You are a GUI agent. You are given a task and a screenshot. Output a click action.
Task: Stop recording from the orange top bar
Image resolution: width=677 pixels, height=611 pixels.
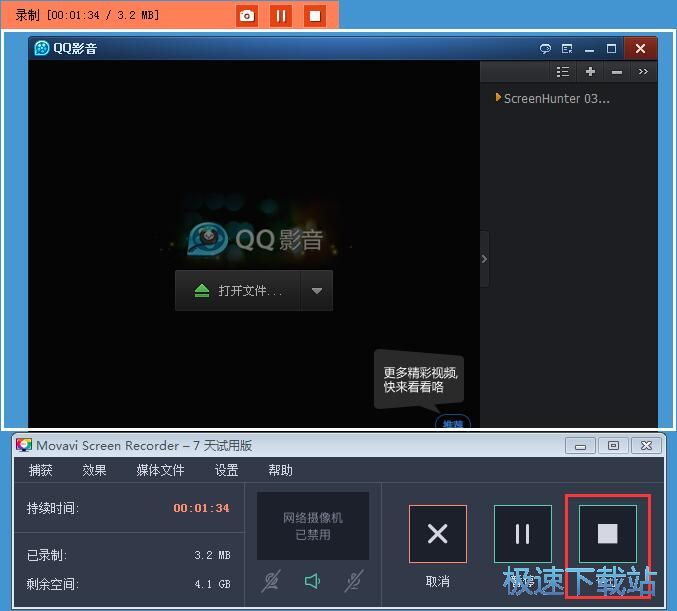(315, 16)
